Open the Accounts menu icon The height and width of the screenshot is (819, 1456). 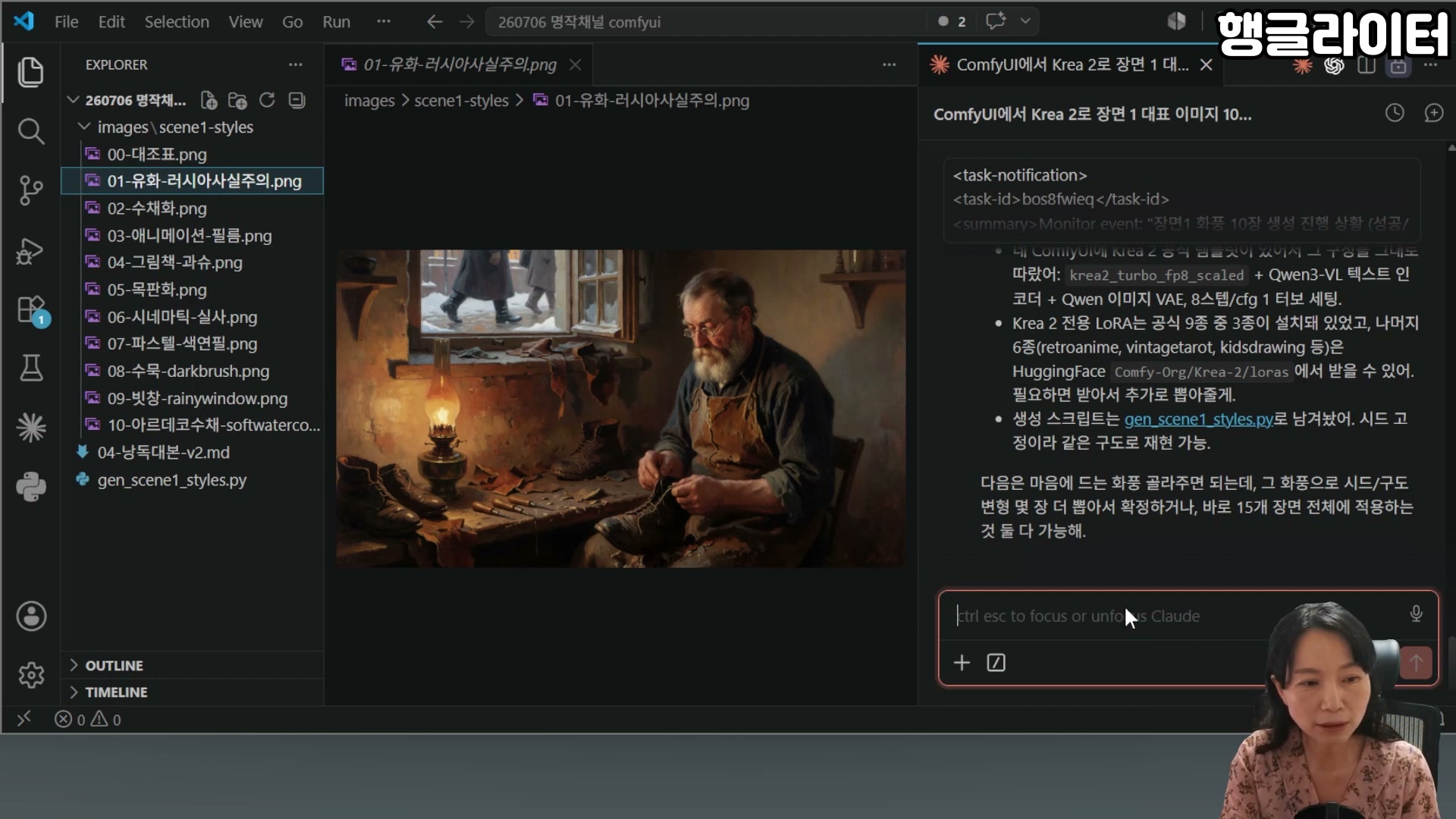[31, 616]
